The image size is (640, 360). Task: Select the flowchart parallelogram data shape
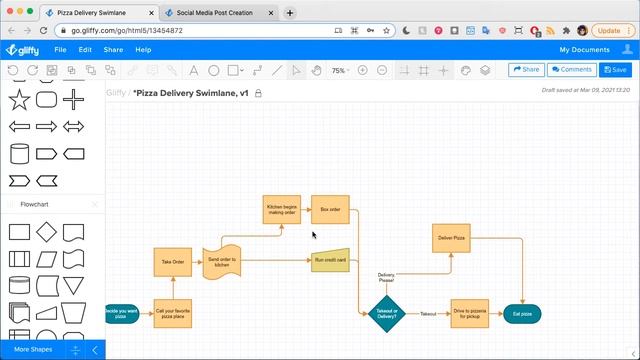tap(47, 259)
